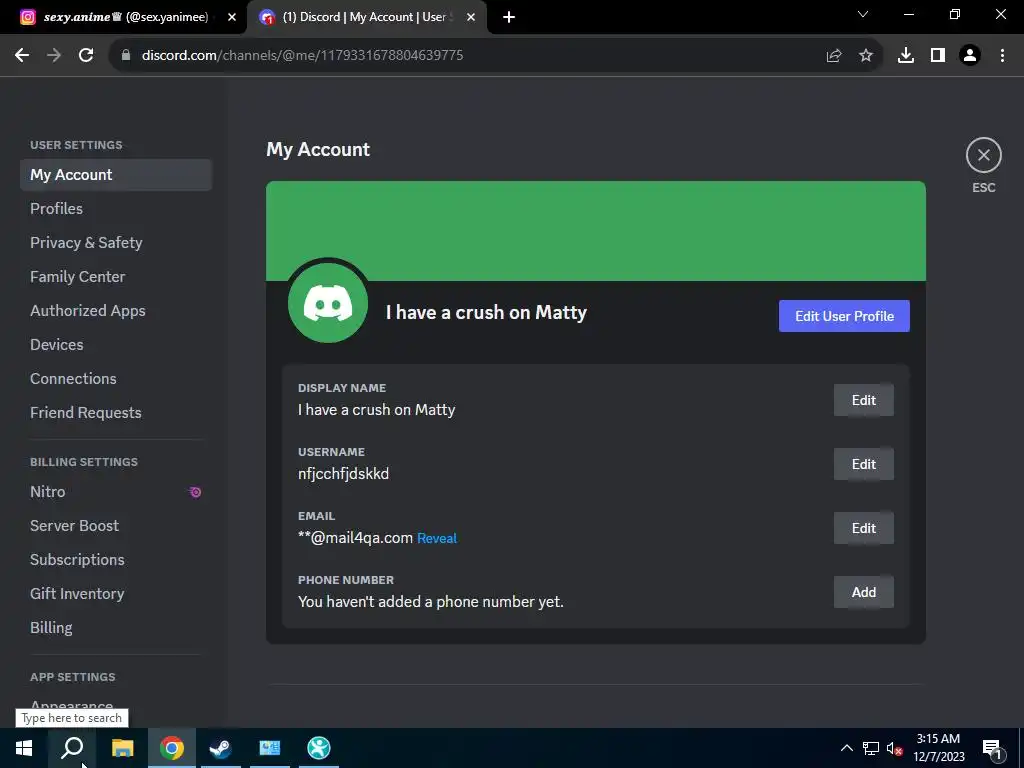The height and width of the screenshot is (768, 1024).
Task: Go back using browser back arrow
Action: (x=22, y=56)
